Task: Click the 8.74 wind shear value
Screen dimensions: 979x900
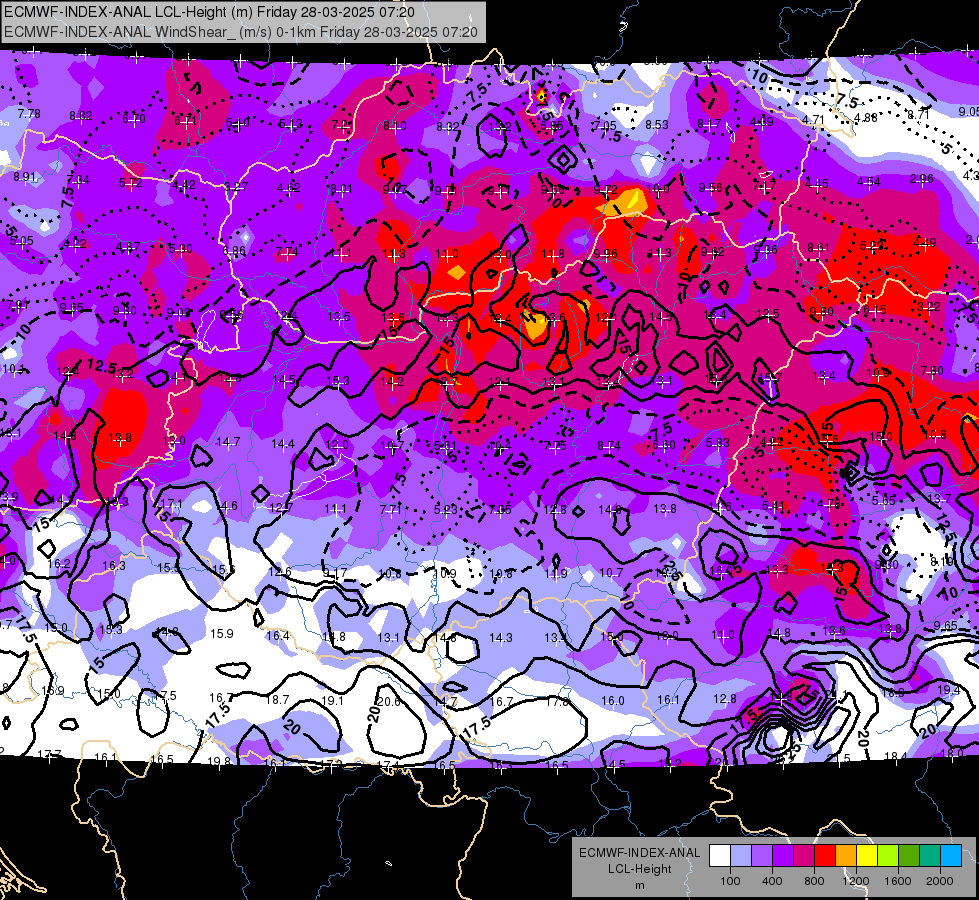Action: [x=609, y=445]
